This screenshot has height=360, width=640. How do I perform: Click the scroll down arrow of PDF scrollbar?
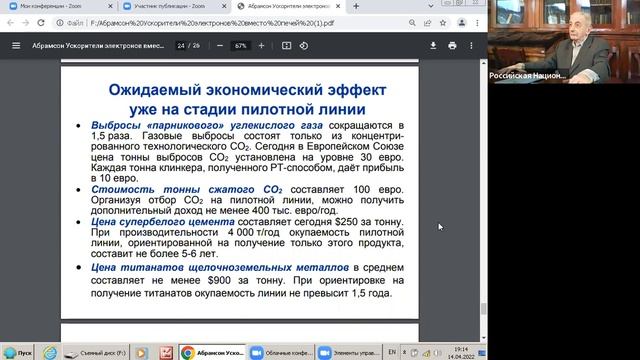coord(484,338)
